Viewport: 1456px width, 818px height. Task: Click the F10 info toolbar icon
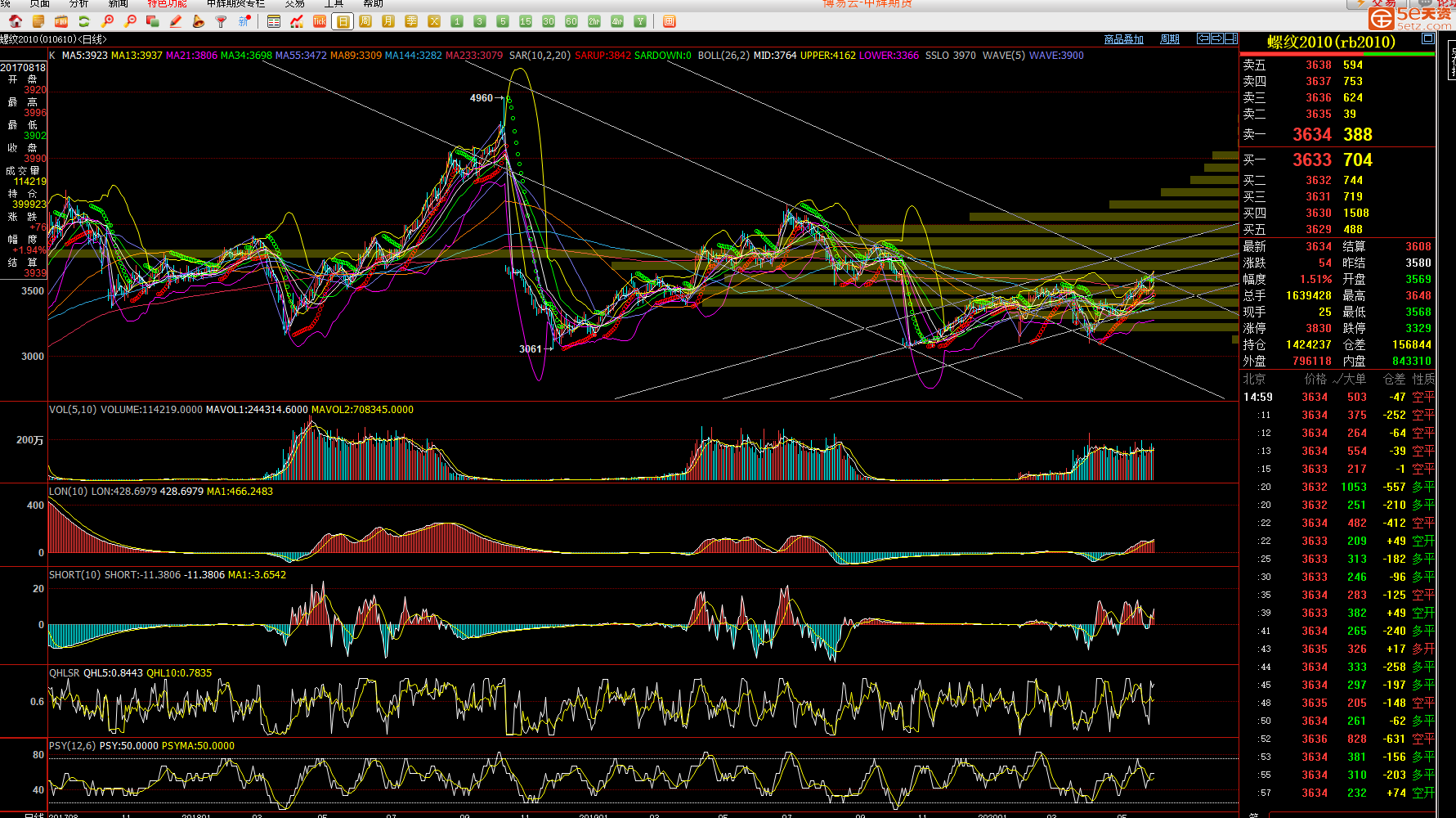61,22
